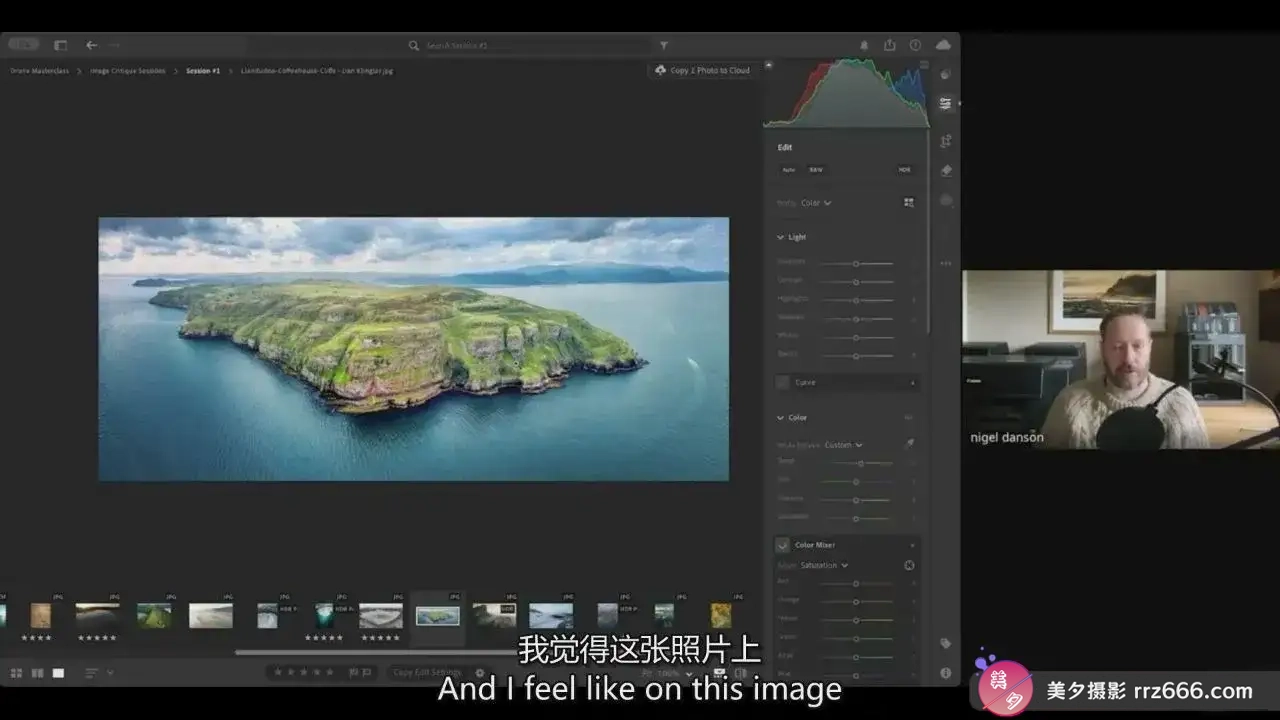Click Copy 1 Photo to Cloud
The image size is (1280, 720).
pos(701,71)
